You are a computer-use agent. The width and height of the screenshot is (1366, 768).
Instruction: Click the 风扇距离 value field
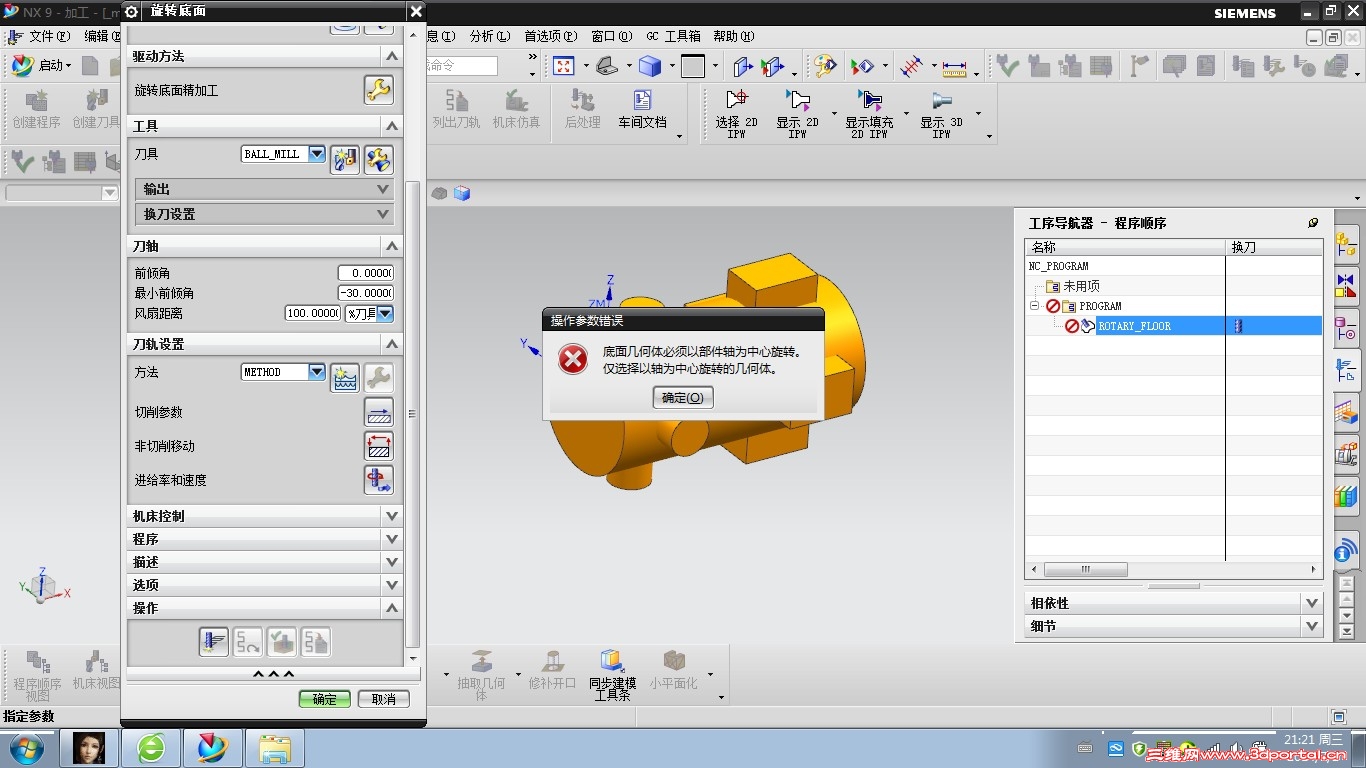314,314
